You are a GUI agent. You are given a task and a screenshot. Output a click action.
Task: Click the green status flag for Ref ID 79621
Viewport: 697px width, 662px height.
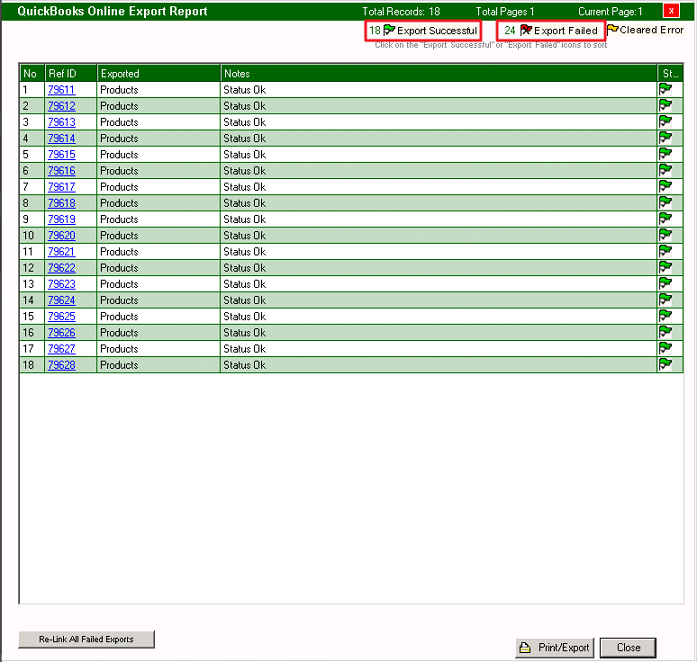[665, 251]
